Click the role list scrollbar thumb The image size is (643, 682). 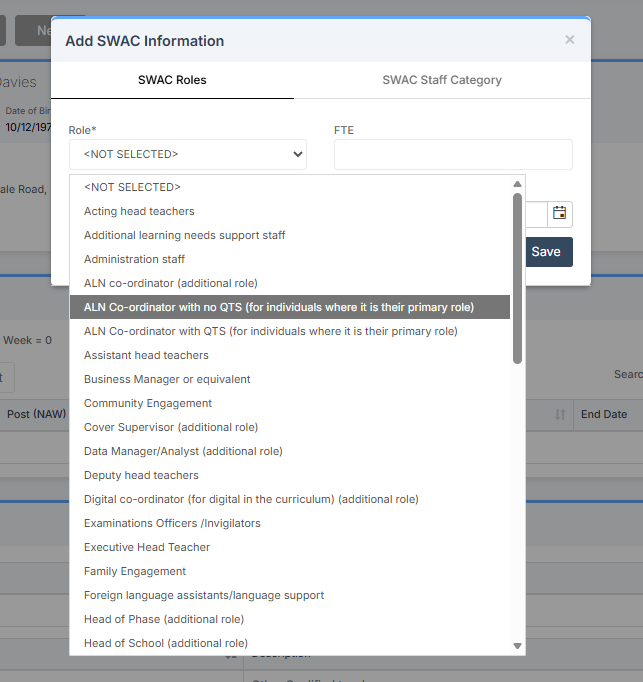tap(517, 278)
